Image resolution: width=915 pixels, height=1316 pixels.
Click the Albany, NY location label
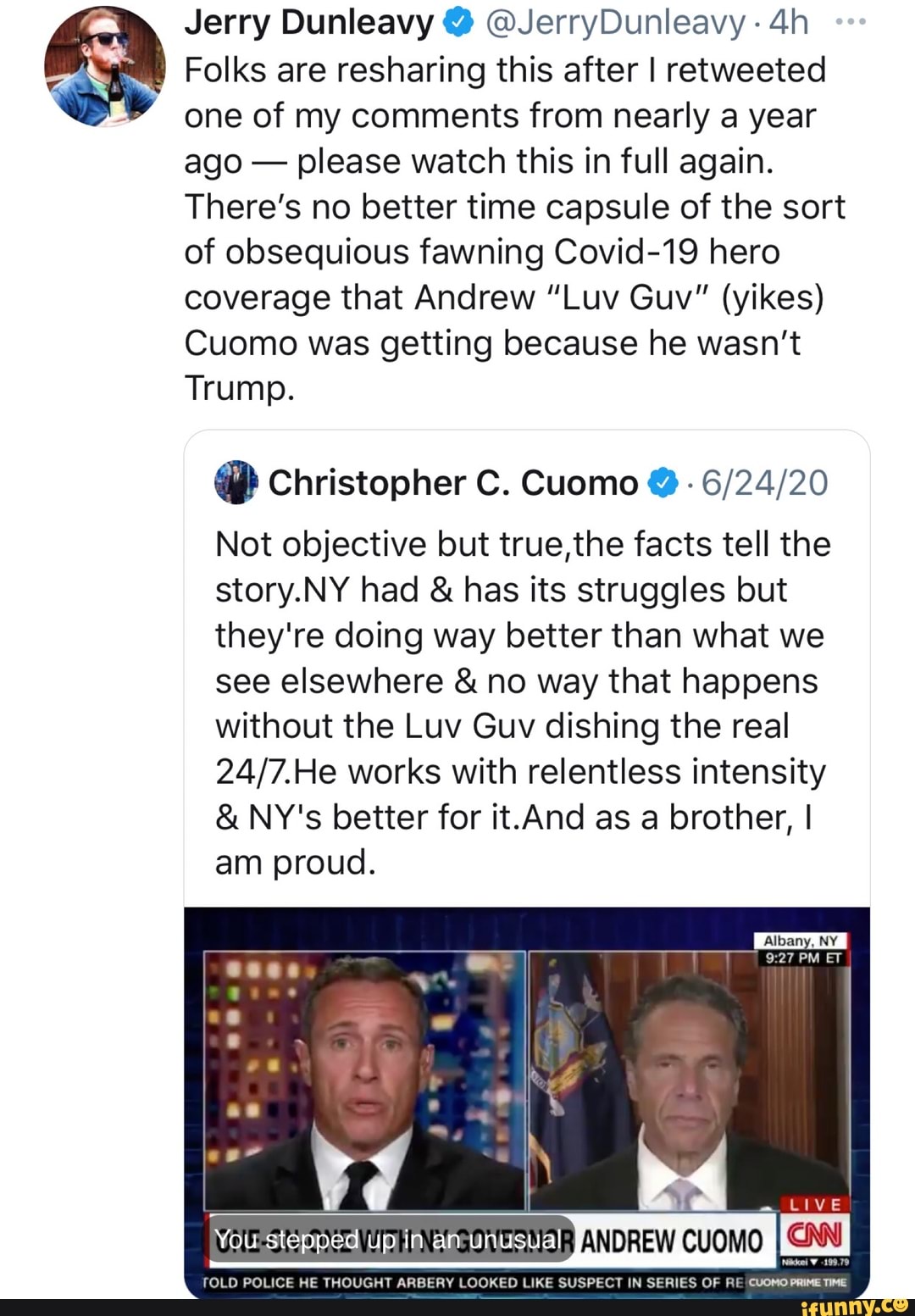pos(800,941)
